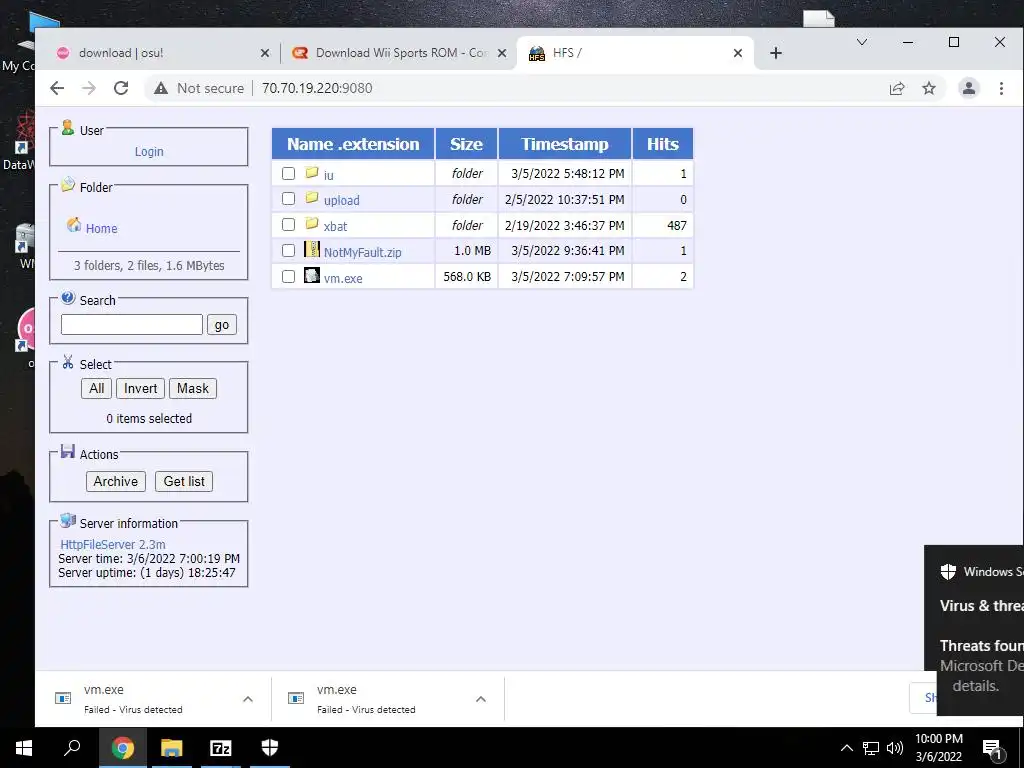Click the search go button
The width and height of the screenshot is (1024, 768).
tap(222, 325)
